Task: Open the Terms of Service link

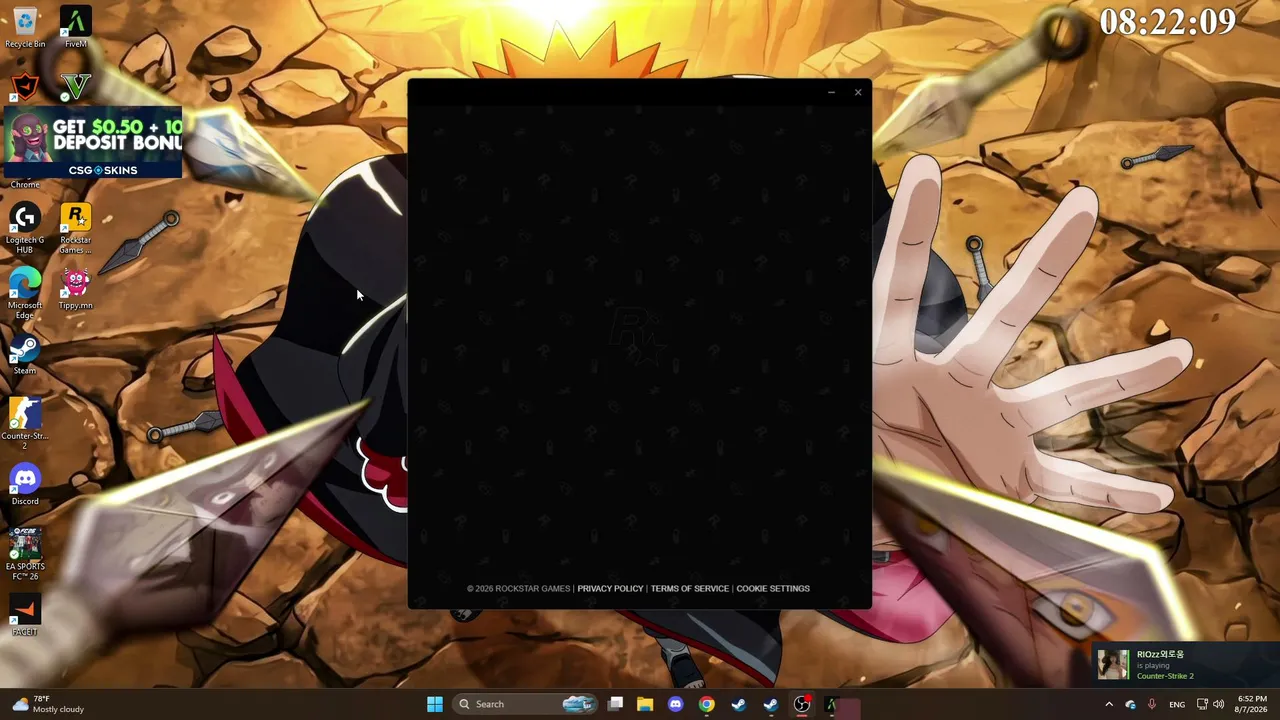Action: tap(690, 588)
